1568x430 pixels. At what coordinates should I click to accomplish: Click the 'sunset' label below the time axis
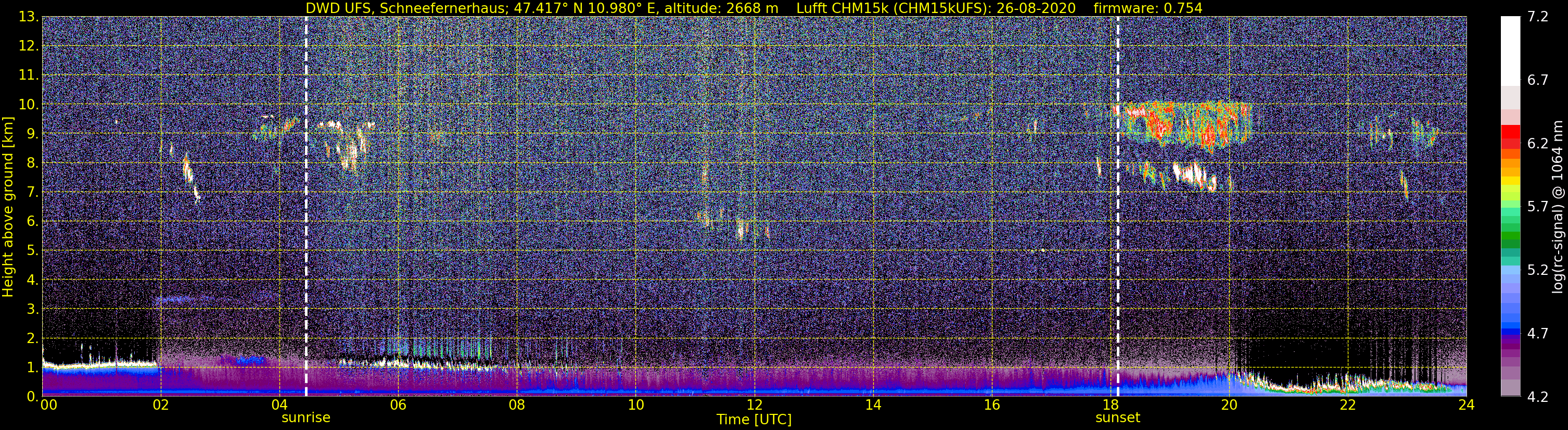[x=1117, y=418]
